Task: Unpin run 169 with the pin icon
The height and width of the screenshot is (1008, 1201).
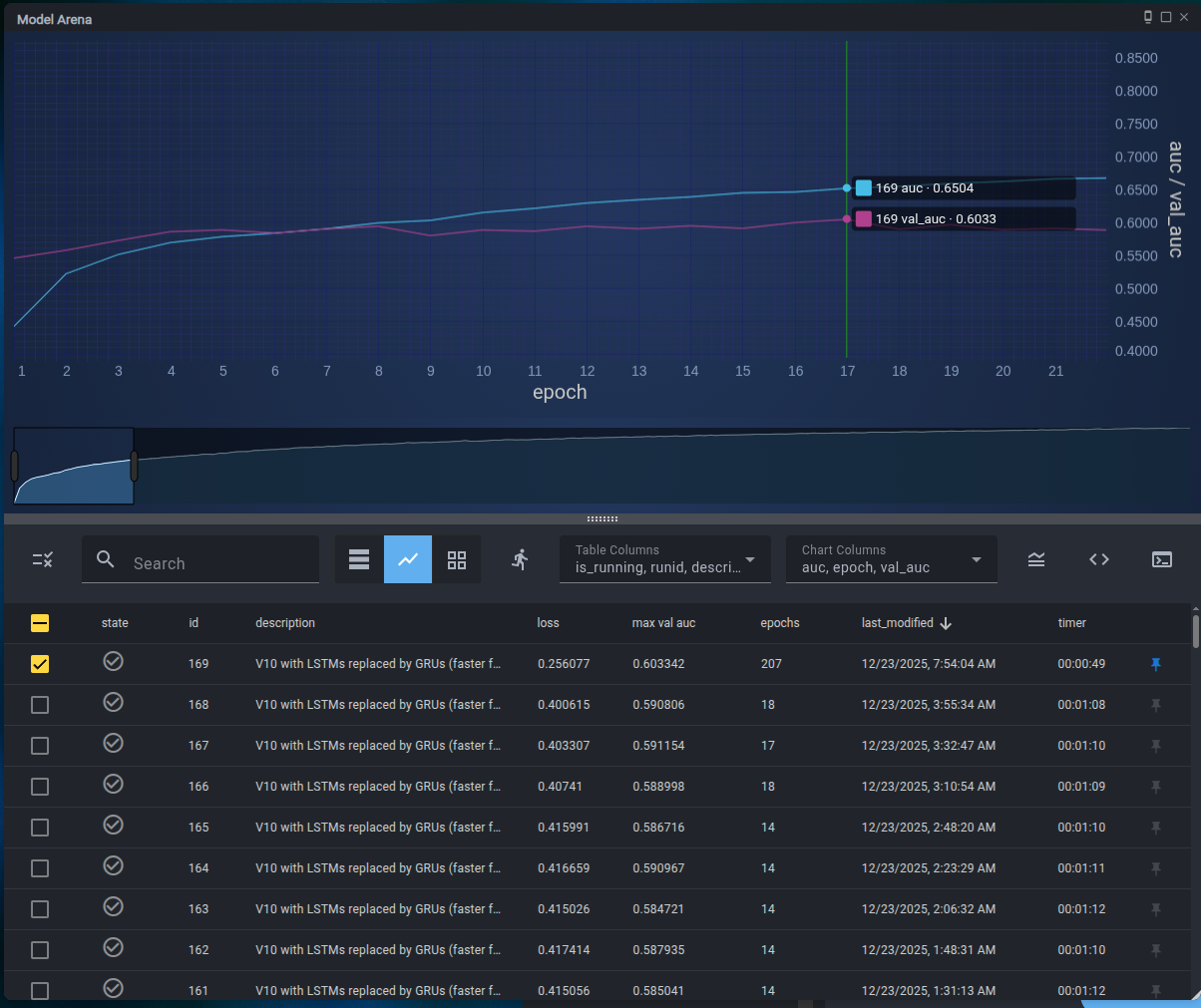Action: (x=1156, y=664)
